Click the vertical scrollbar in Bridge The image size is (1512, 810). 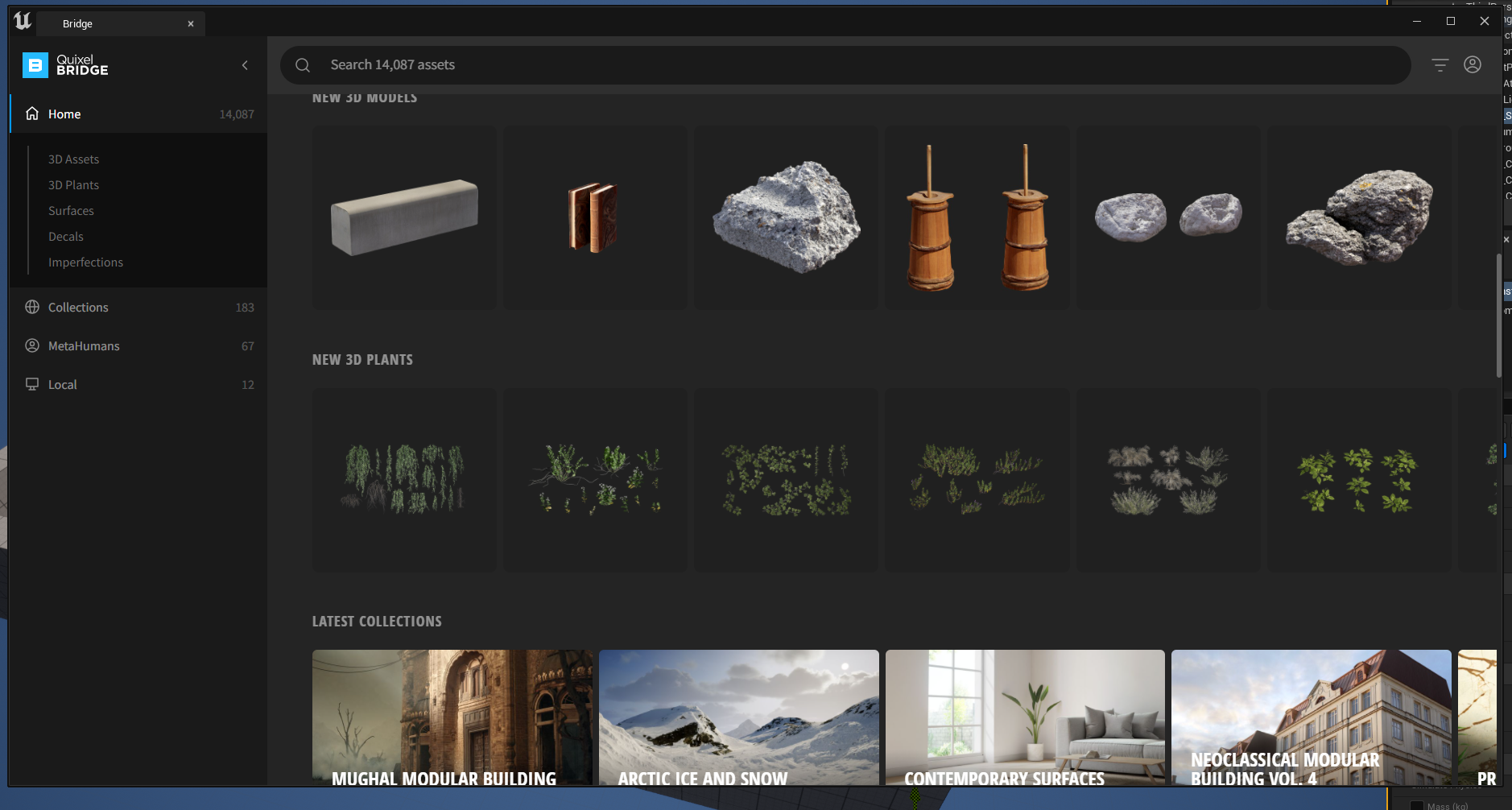[x=1498, y=316]
